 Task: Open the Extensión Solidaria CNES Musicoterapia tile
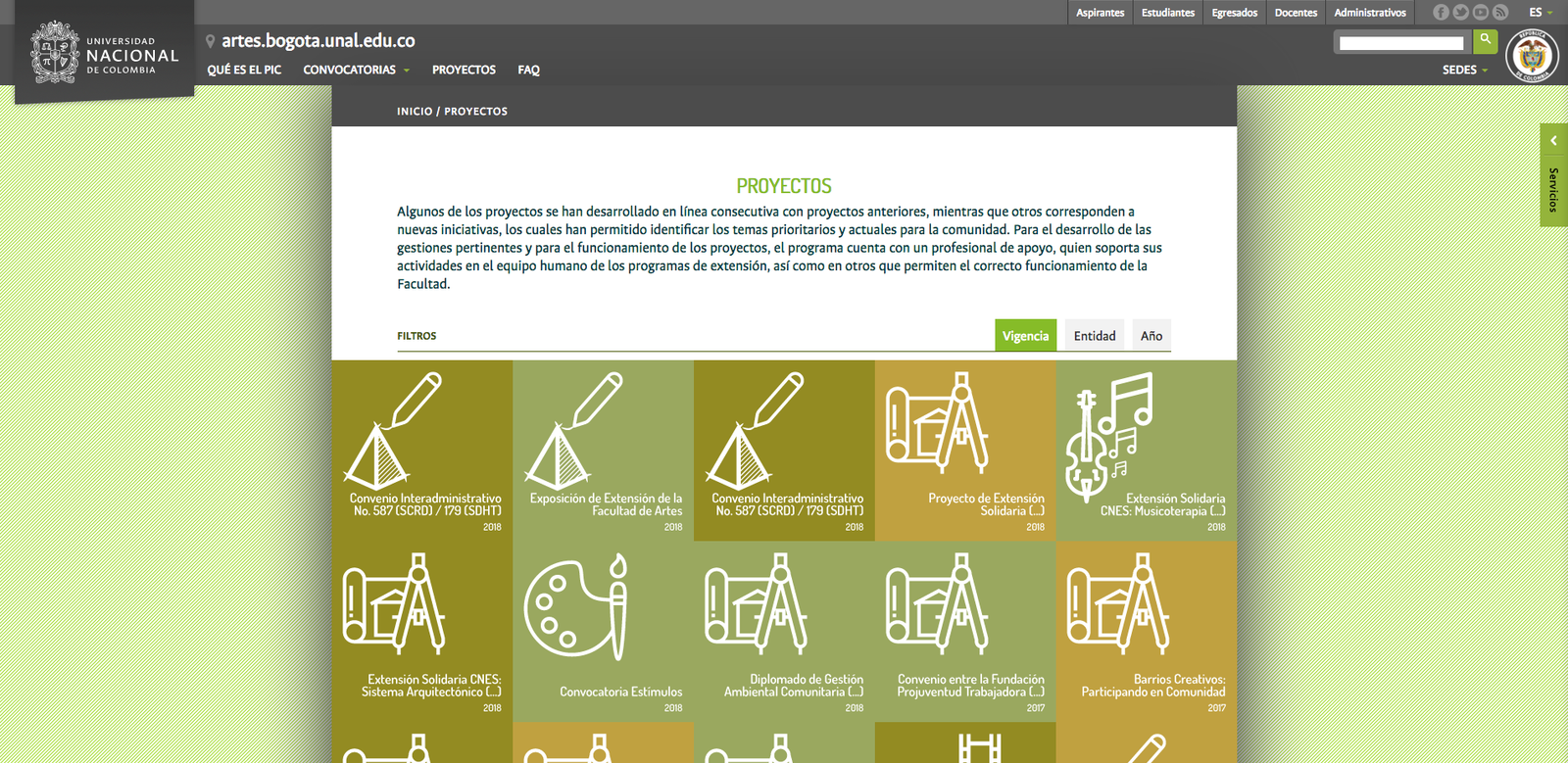pyautogui.click(x=1146, y=451)
